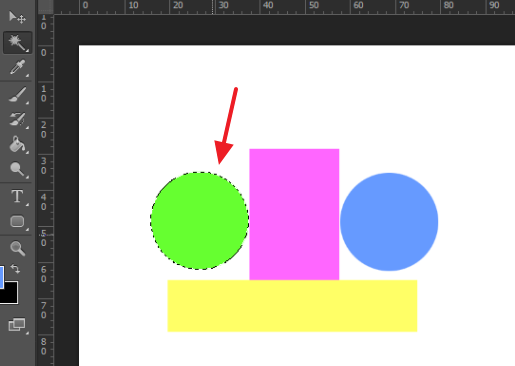The height and width of the screenshot is (366, 515).
Task: Activate the Brush tool
Action: (17, 95)
